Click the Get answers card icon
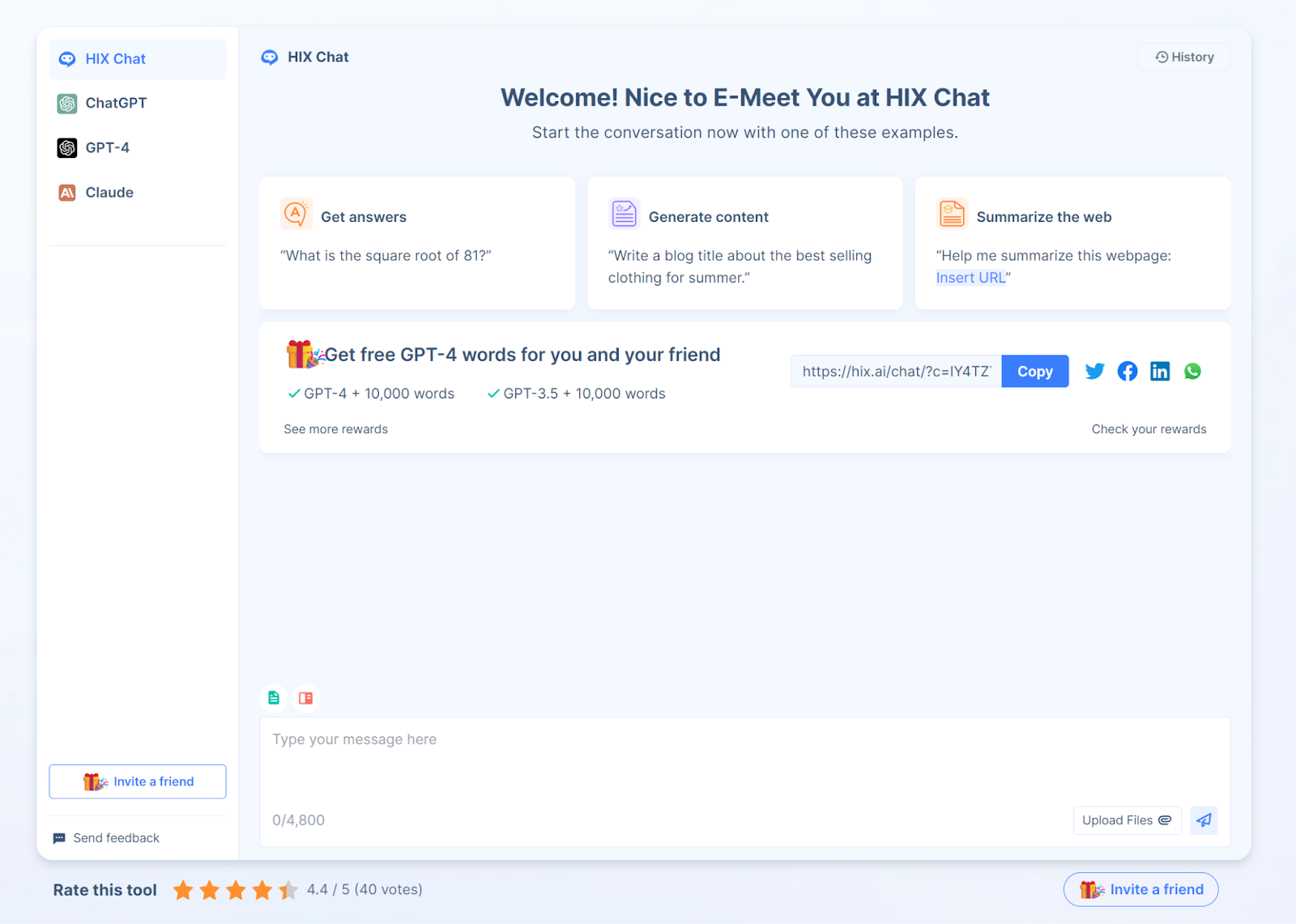Screen dimensions: 1296x924 [x=296, y=214]
